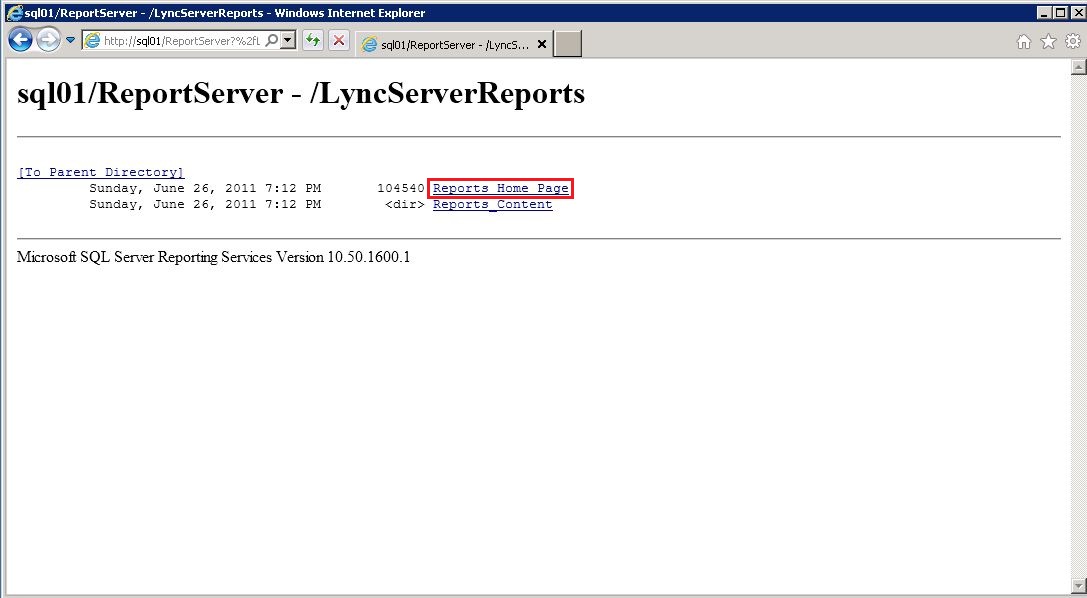The width and height of the screenshot is (1087, 598).
Task: Click the vertical scrollbar up arrow
Action: click(x=1078, y=67)
